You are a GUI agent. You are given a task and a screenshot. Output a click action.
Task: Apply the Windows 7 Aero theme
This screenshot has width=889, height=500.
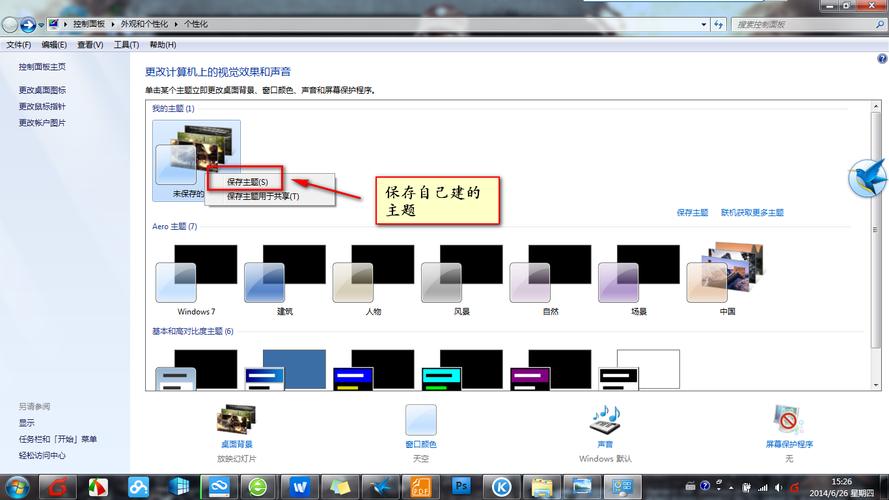click(x=196, y=280)
